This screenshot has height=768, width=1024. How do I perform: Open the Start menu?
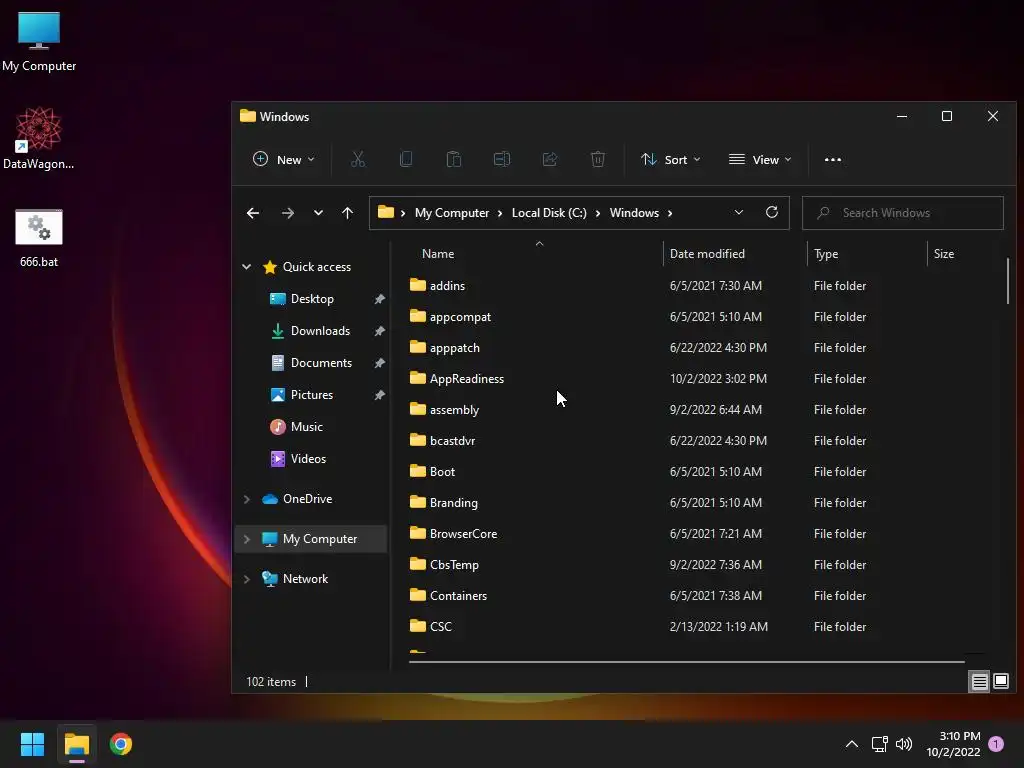32,744
